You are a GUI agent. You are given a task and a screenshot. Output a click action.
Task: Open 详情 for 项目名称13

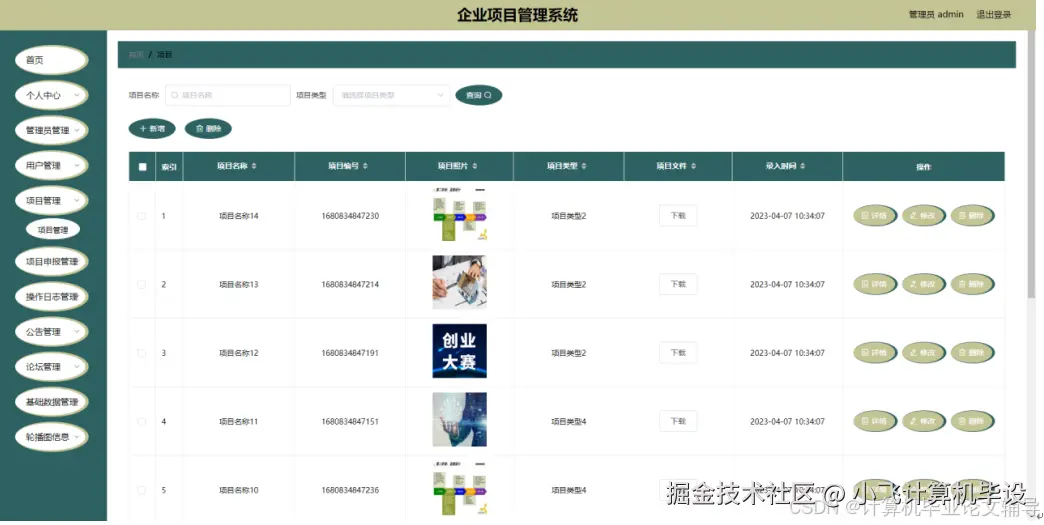[x=875, y=284]
